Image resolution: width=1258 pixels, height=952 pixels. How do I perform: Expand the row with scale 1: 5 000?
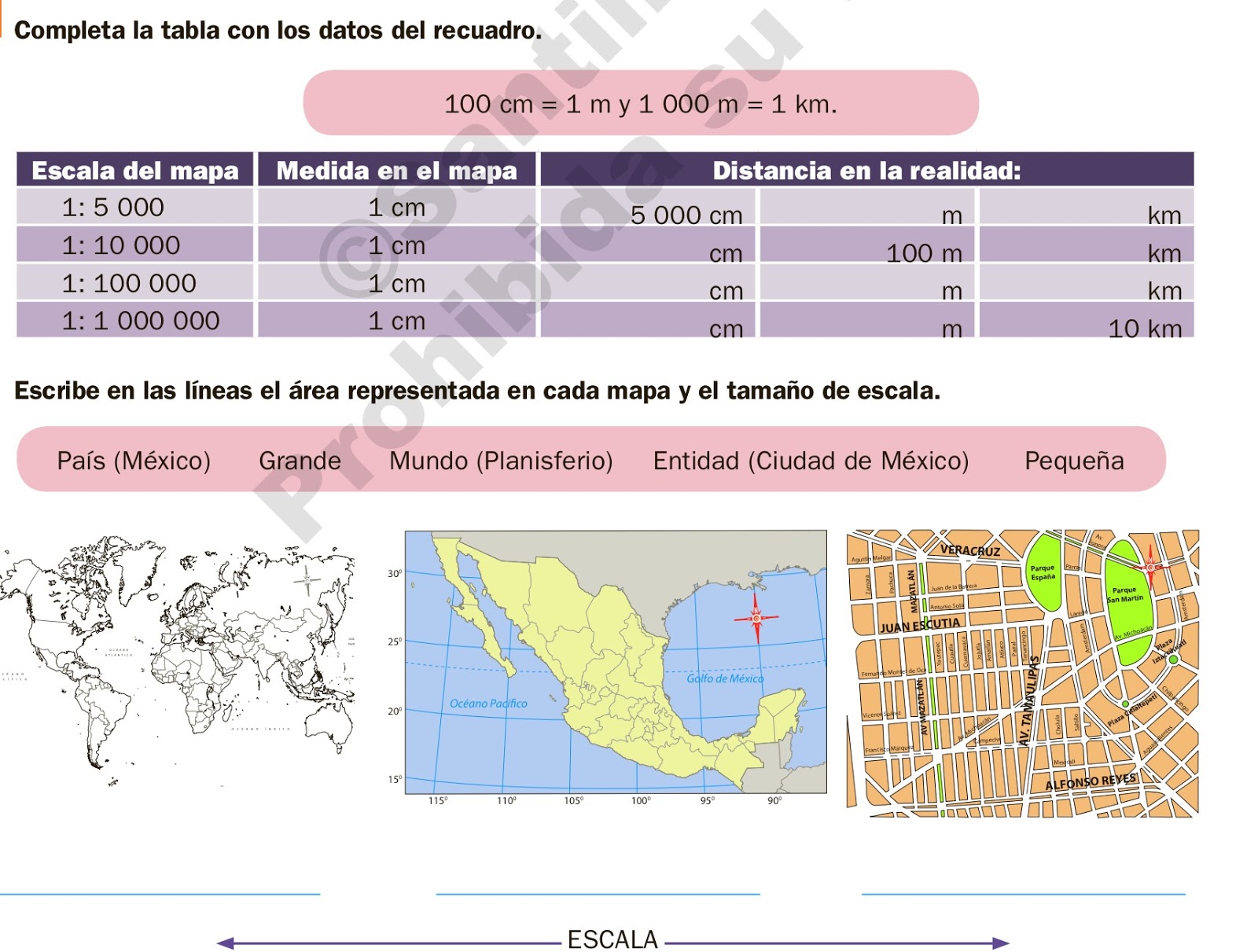tap(114, 208)
